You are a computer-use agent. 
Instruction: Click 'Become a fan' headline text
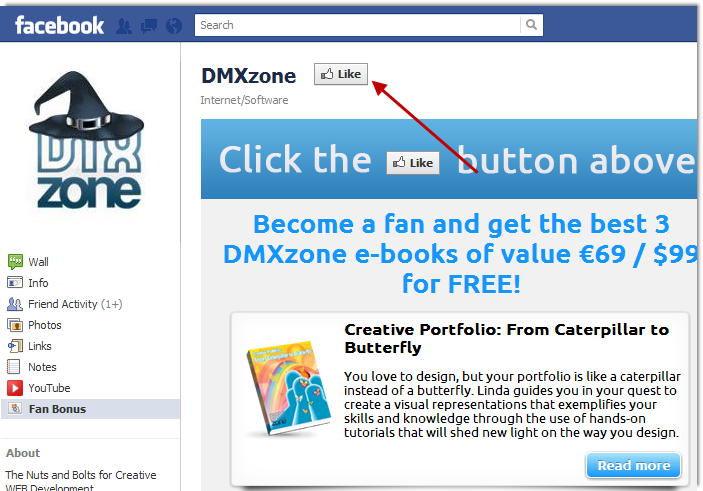coord(461,254)
